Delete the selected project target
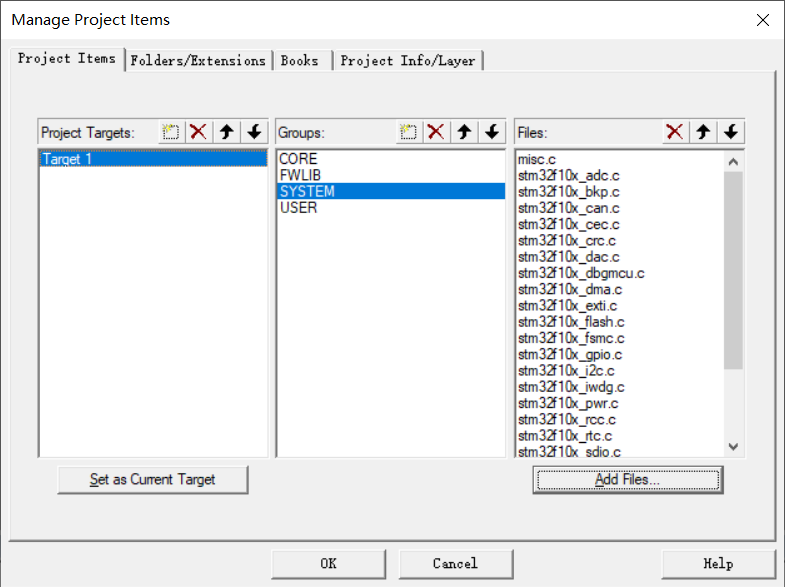785x587 pixels. pos(199,132)
